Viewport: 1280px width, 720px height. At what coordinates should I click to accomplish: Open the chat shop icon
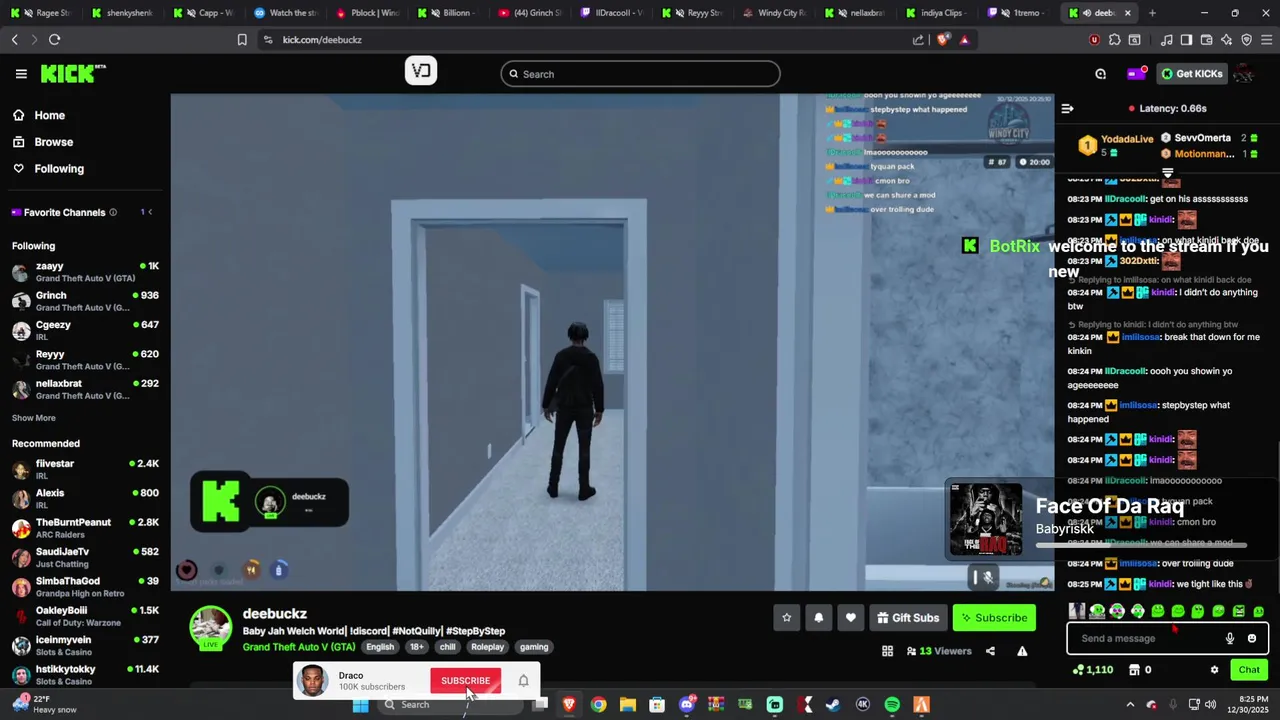click(1134, 670)
